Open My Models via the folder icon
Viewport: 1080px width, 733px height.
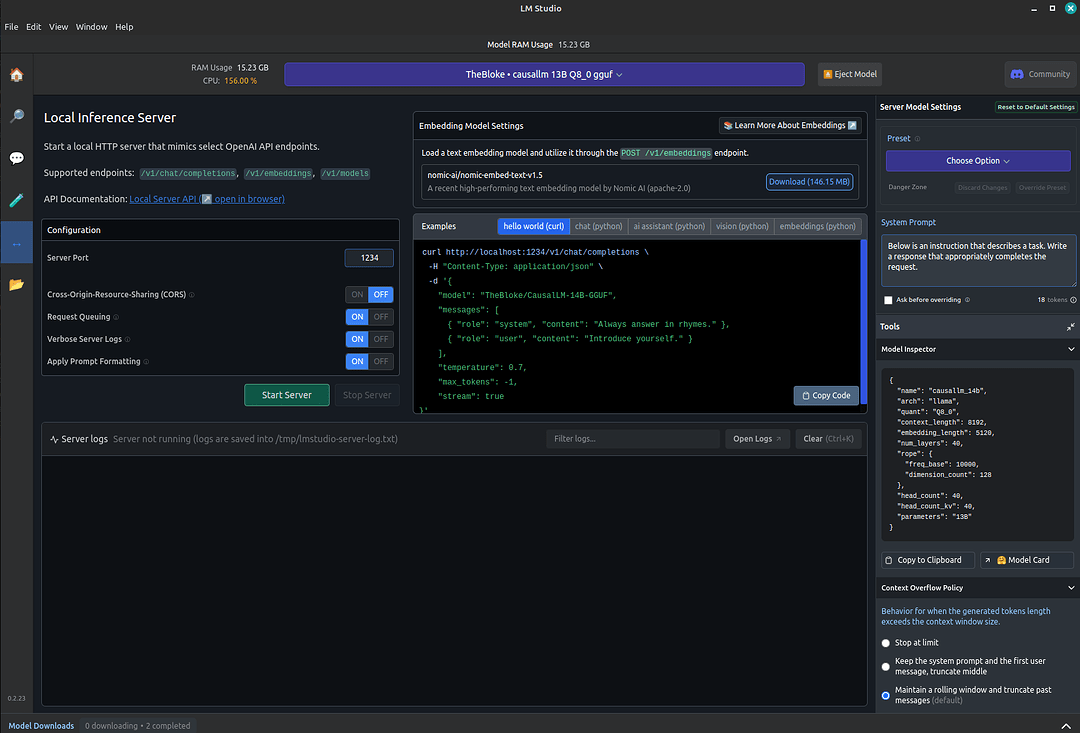coord(16,283)
